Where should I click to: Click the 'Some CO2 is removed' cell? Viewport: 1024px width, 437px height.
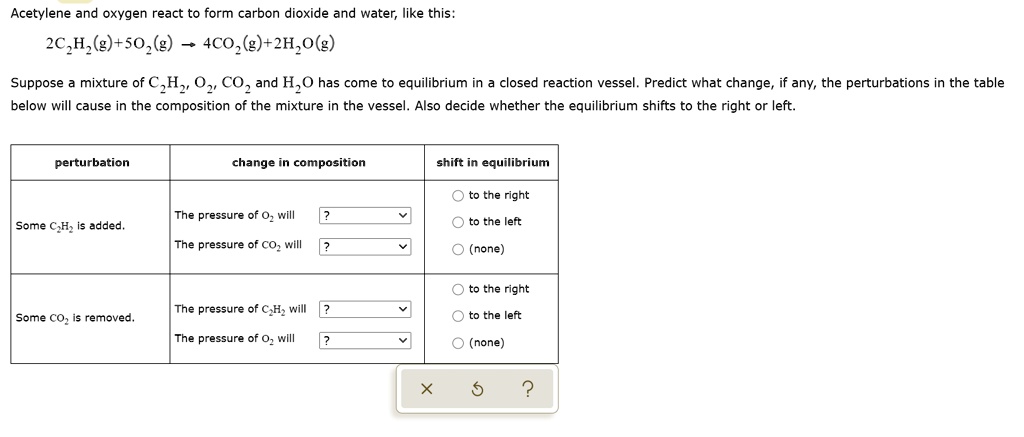[75, 318]
